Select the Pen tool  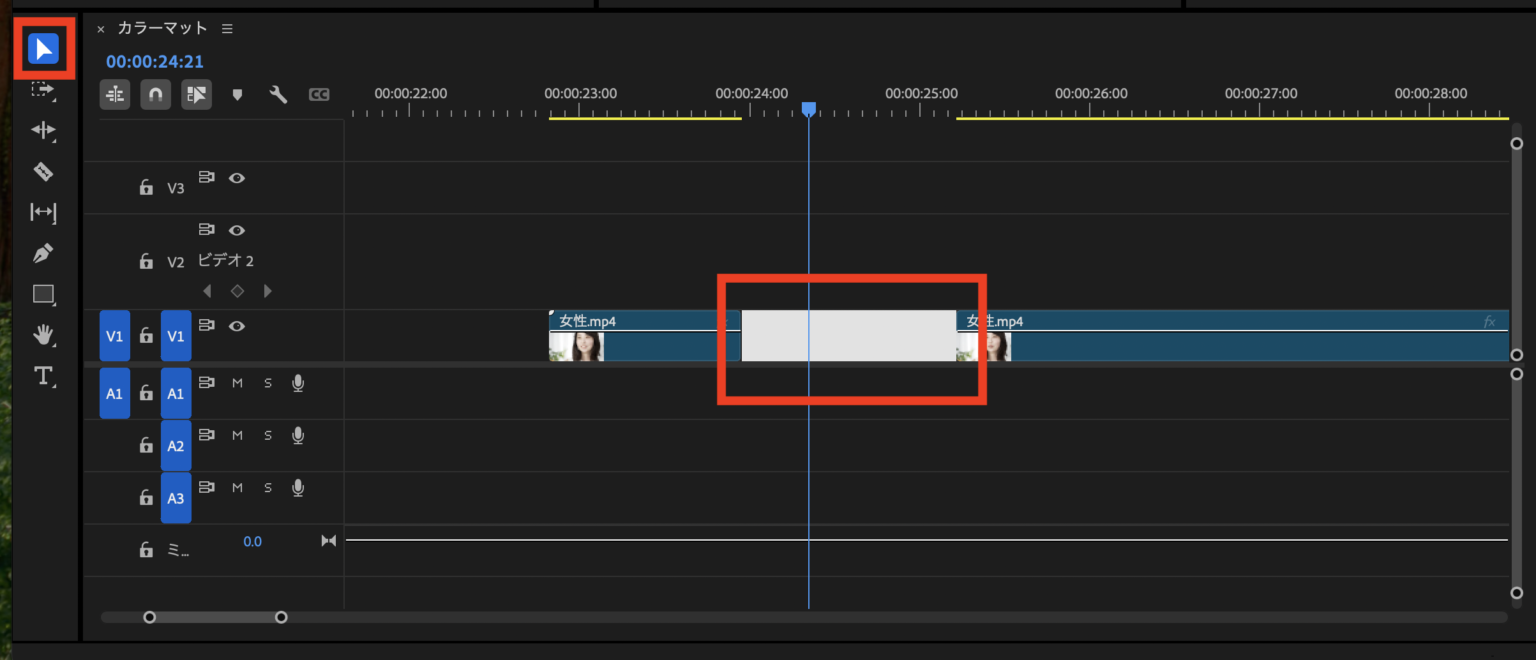click(44, 253)
